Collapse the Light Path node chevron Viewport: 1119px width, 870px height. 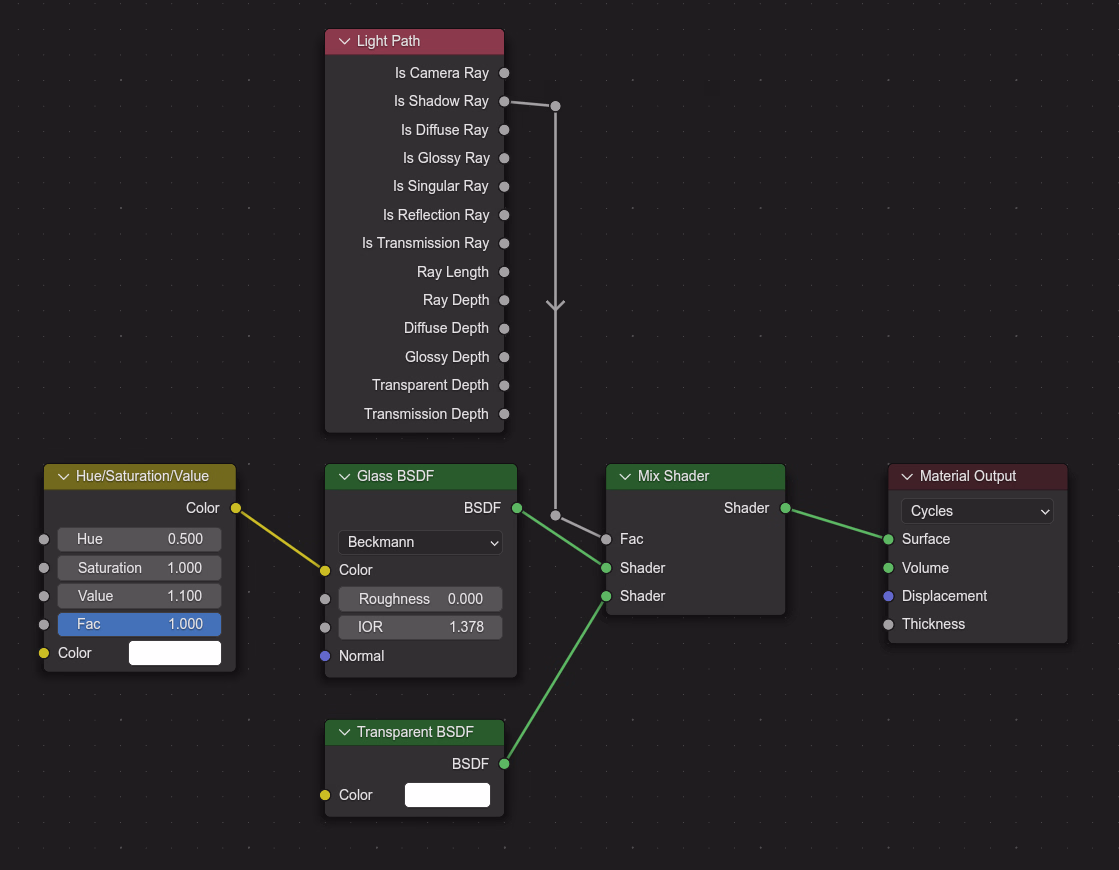point(344,42)
